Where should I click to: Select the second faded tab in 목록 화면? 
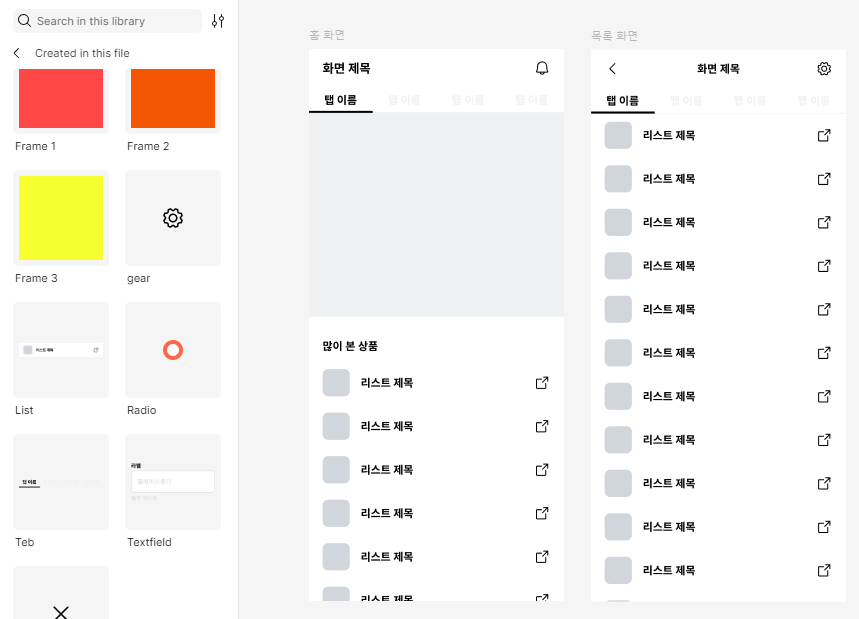(686, 101)
